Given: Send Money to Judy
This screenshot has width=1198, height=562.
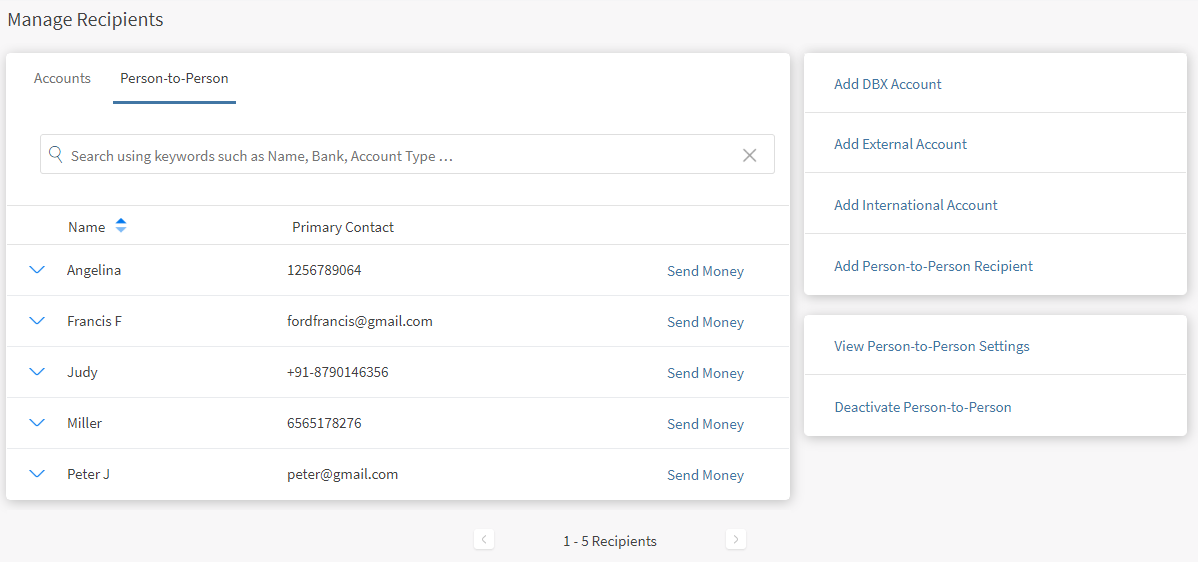Looking at the screenshot, I should 705,373.
